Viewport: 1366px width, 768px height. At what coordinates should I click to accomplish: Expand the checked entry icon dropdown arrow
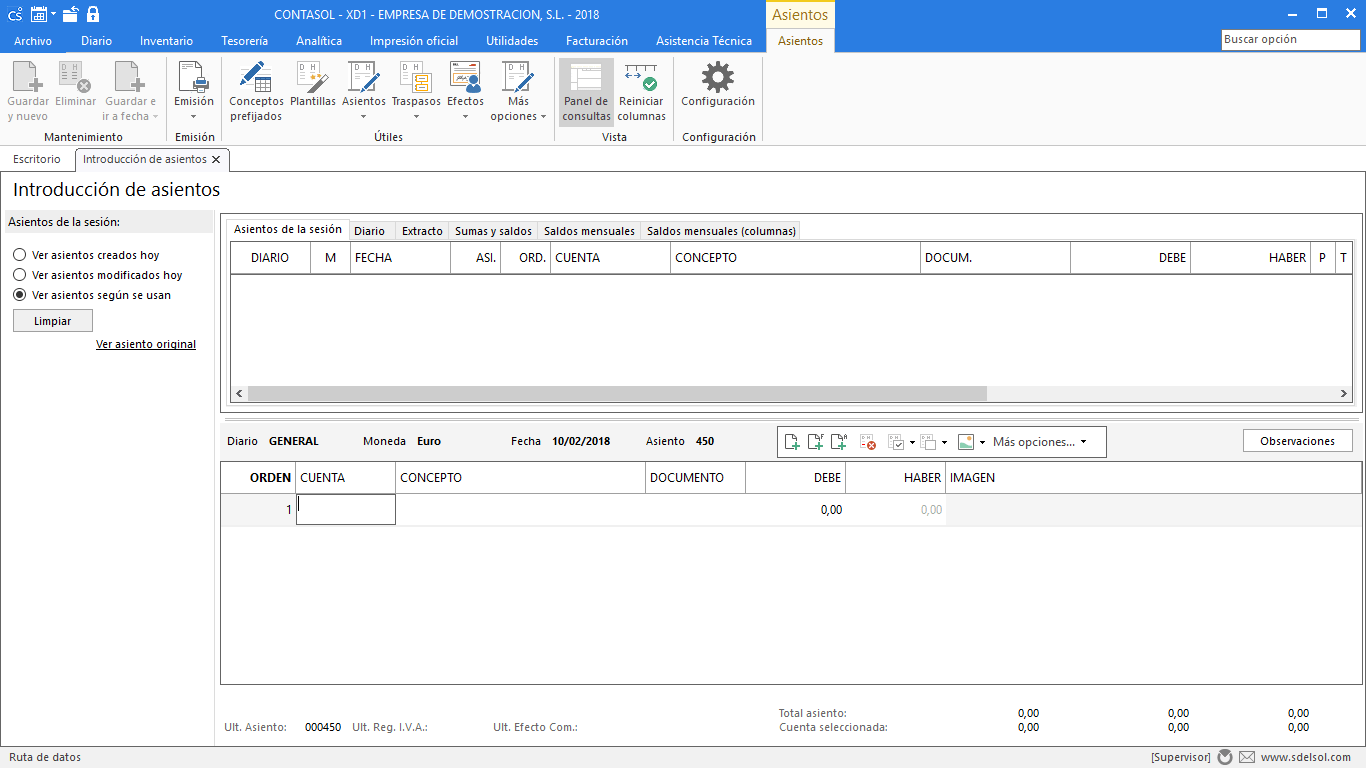tap(912, 442)
